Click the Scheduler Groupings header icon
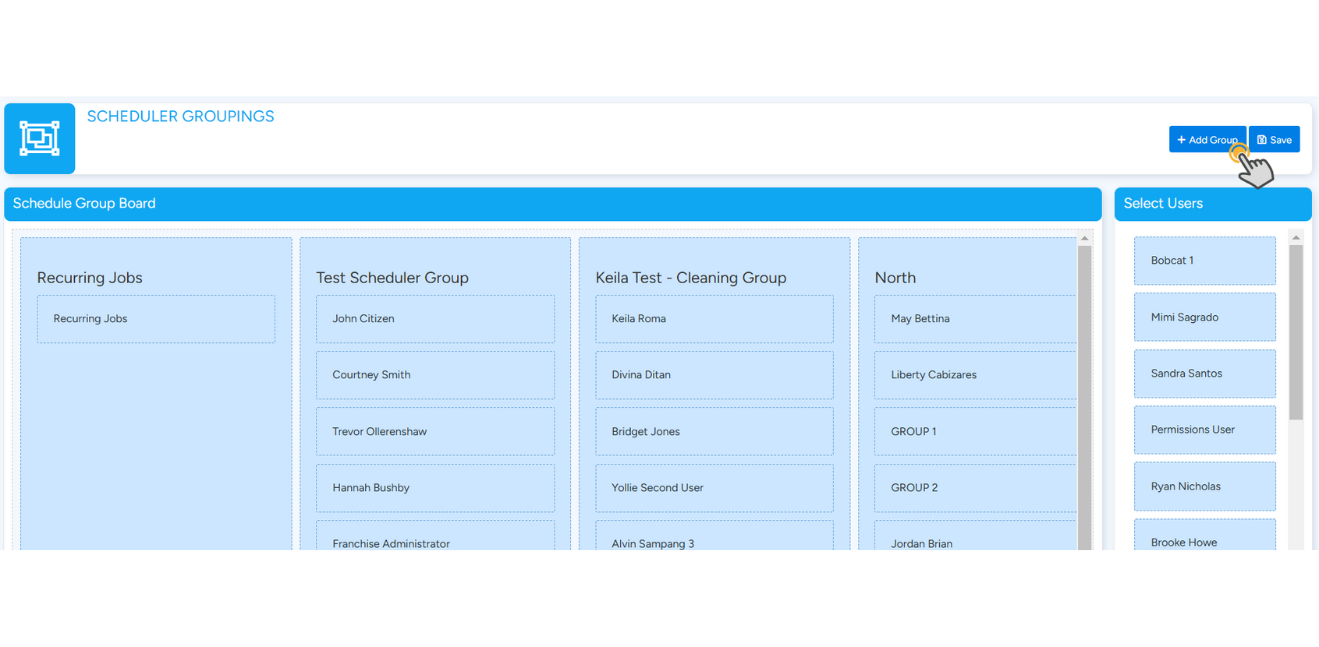The height and width of the screenshot is (647, 1319). 39,139
